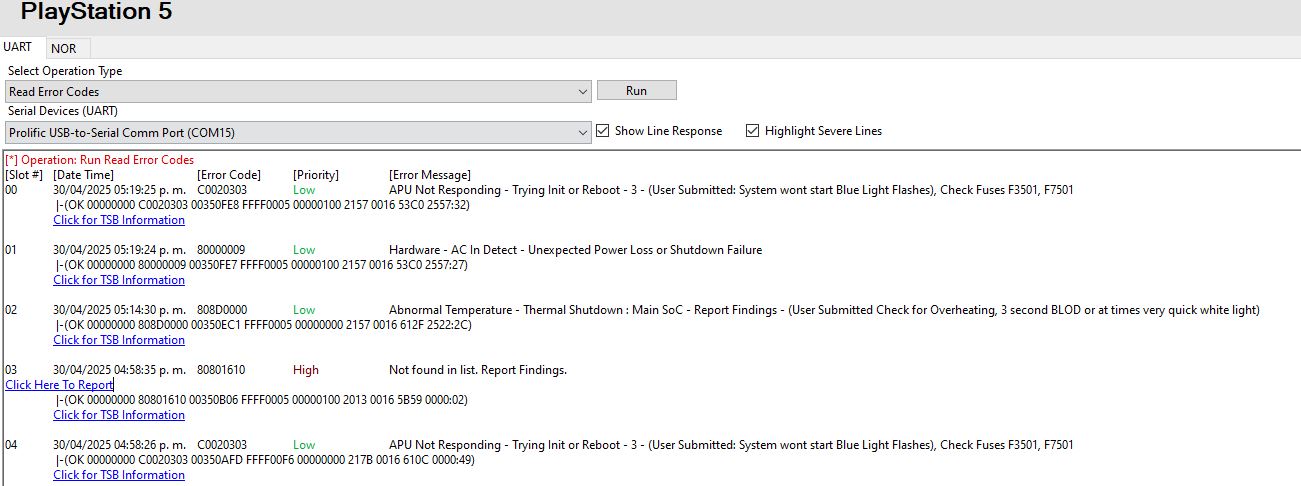The image size is (1301, 486).
Task: Click the raw response line ending 2522:2C
Action: tap(263, 325)
